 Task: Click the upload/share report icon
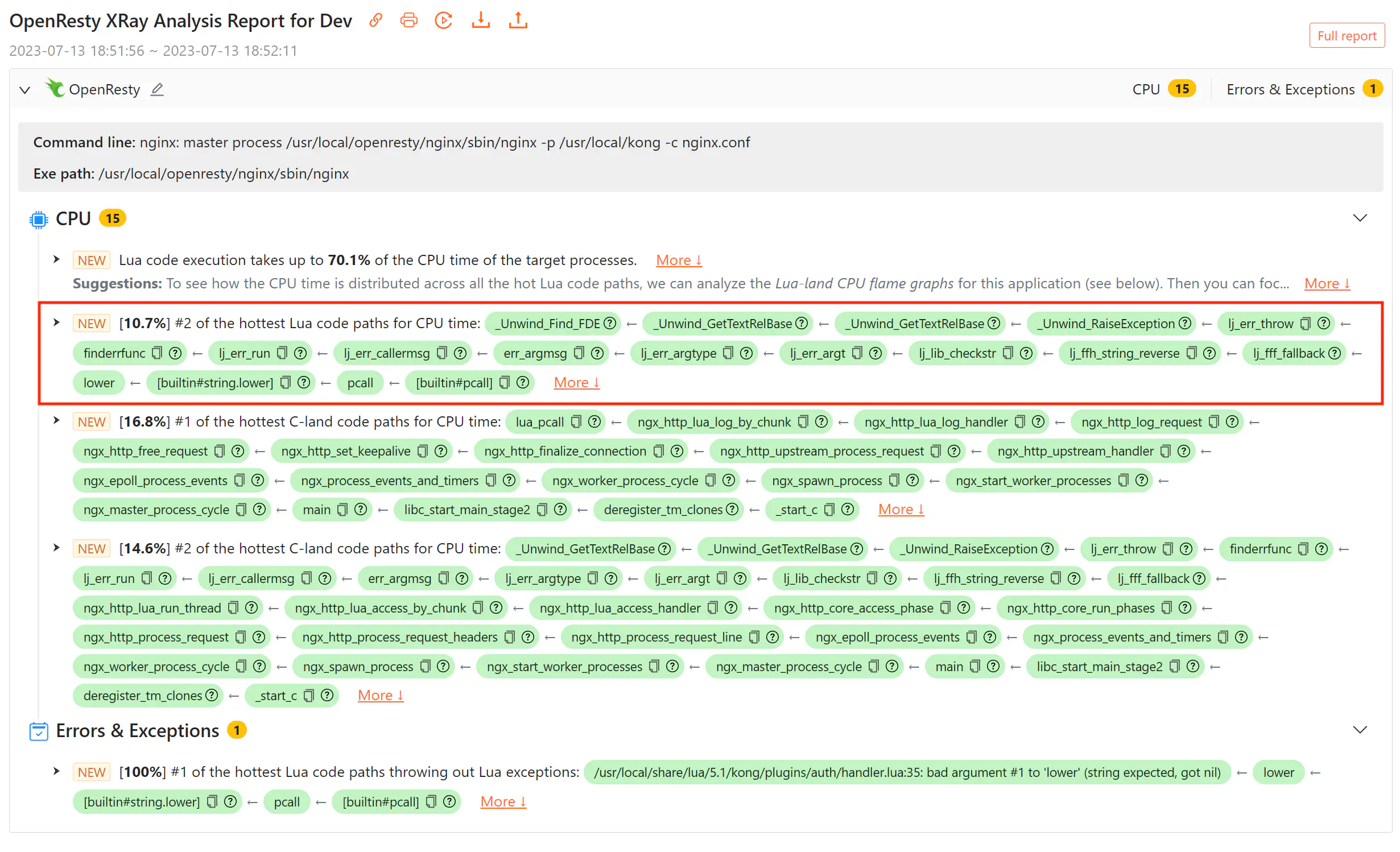pos(518,20)
